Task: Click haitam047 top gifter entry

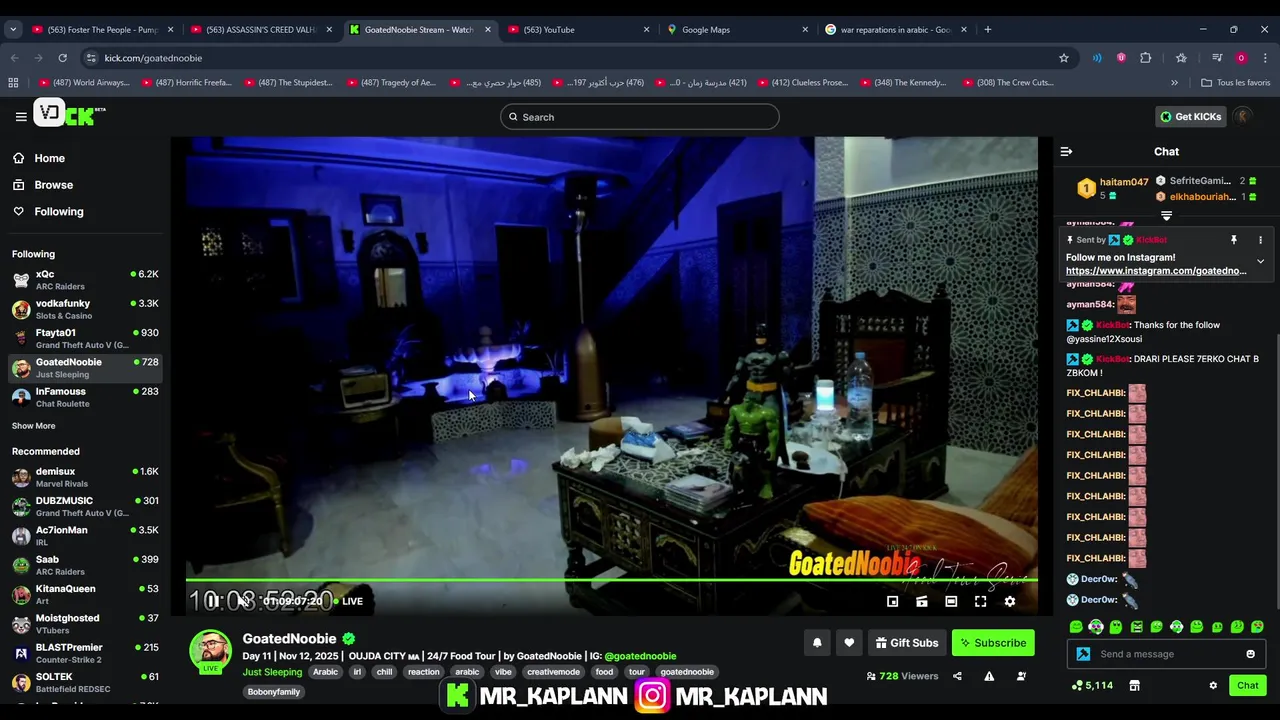Action: point(1111,188)
